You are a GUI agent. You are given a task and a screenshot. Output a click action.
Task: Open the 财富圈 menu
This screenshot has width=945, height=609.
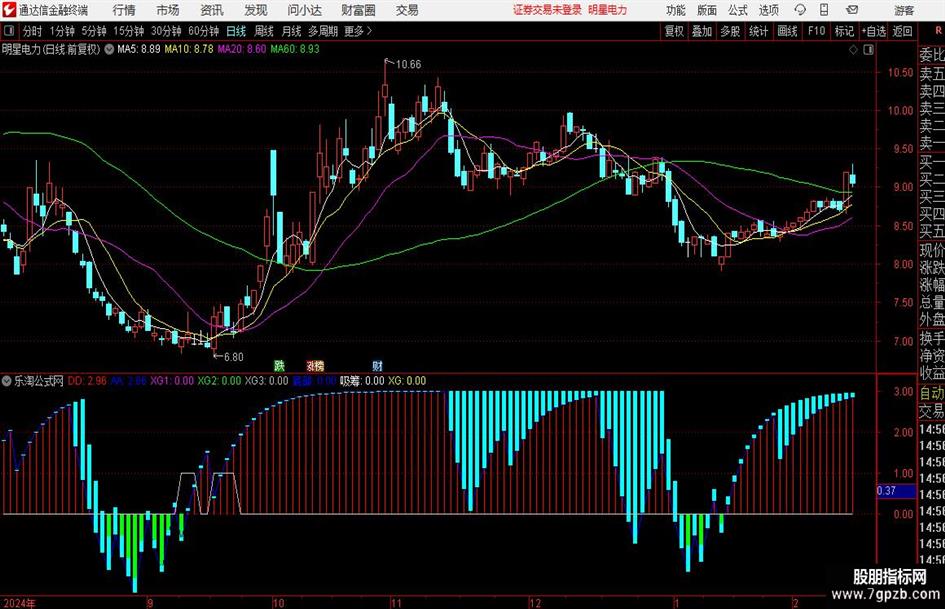[358, 10]
